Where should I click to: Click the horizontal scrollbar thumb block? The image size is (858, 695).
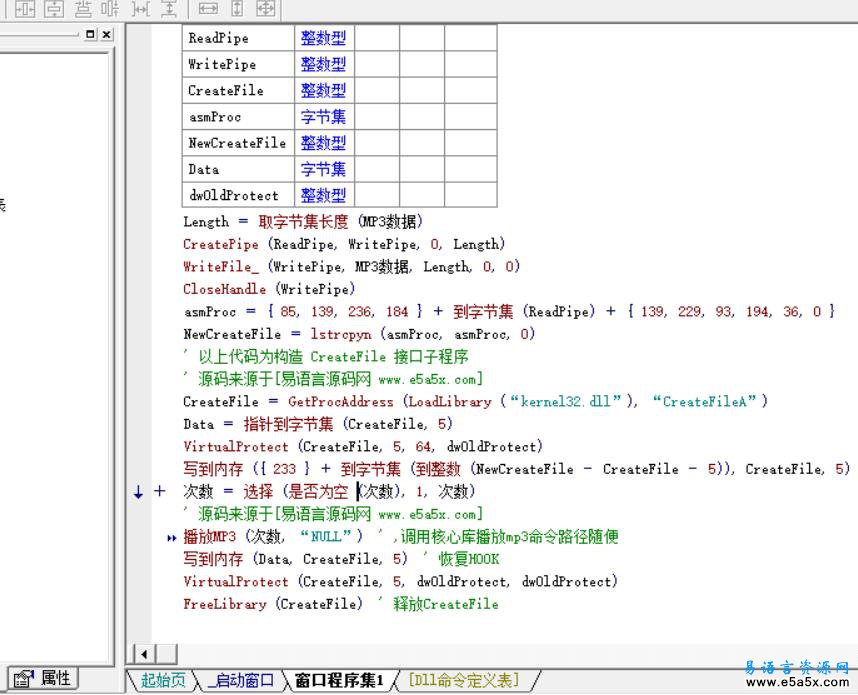point(167,653)
